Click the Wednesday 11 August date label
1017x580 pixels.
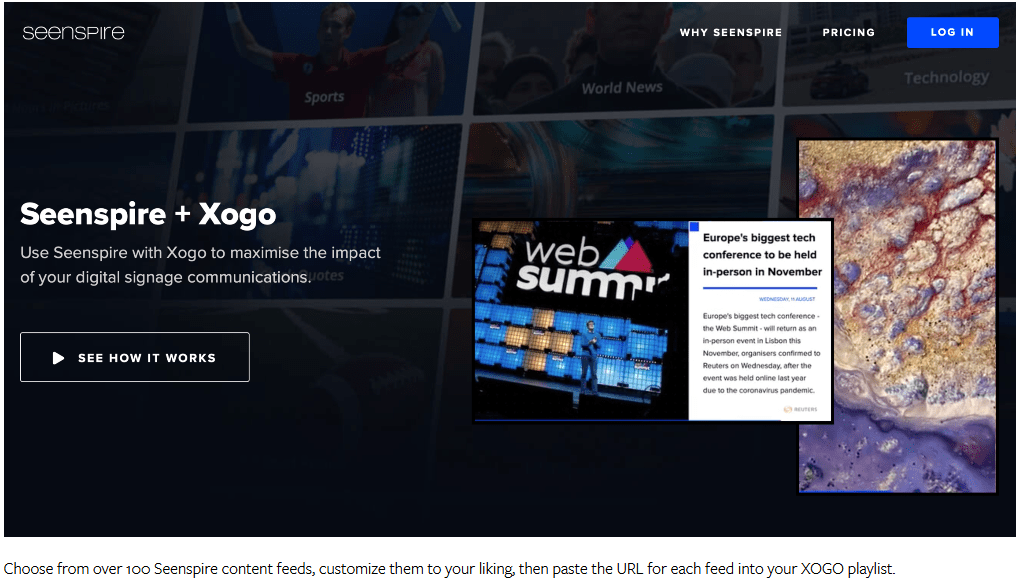(x=787, y=299)
